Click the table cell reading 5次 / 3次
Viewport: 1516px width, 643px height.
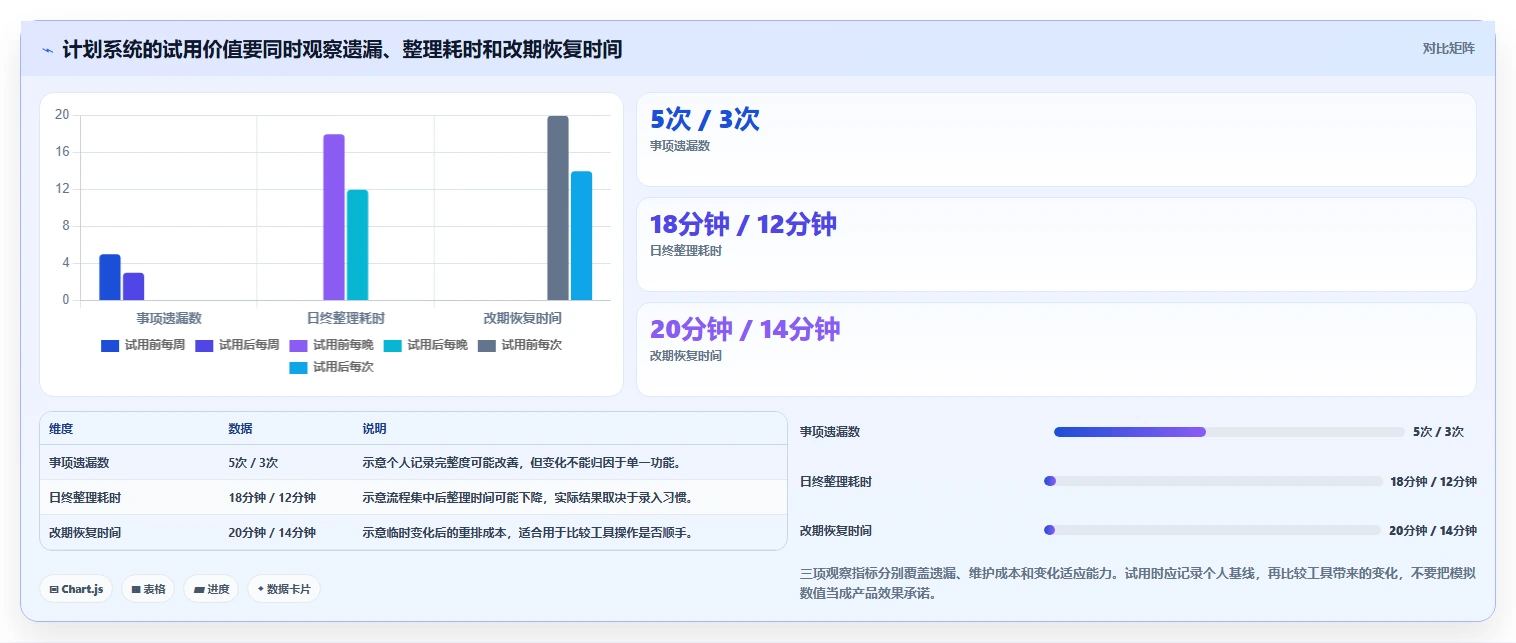click(x=253, y=463)
